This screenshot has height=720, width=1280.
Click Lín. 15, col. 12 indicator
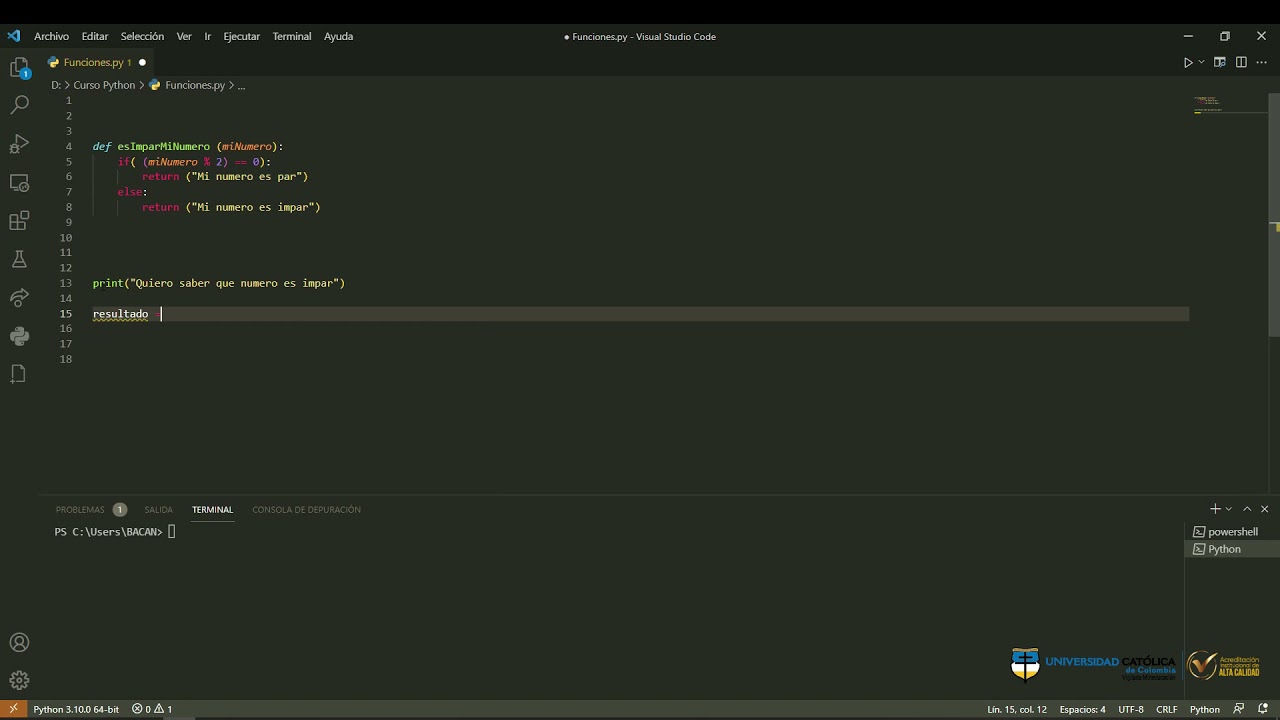coord(1017,709)
